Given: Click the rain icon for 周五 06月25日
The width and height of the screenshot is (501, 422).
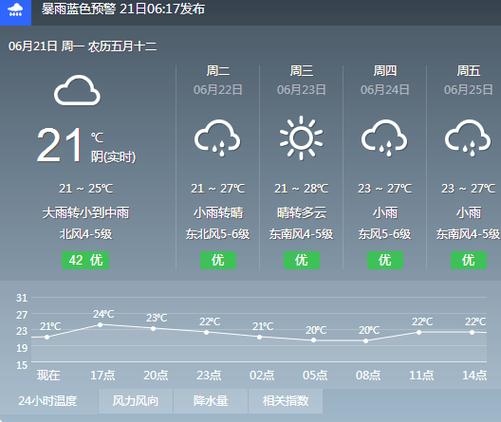Looking at the screenshot, I should (x=468, y=138).
